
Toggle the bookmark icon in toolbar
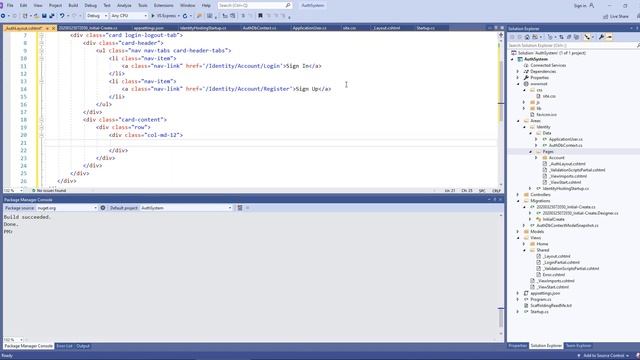click(x=260, y=16)
